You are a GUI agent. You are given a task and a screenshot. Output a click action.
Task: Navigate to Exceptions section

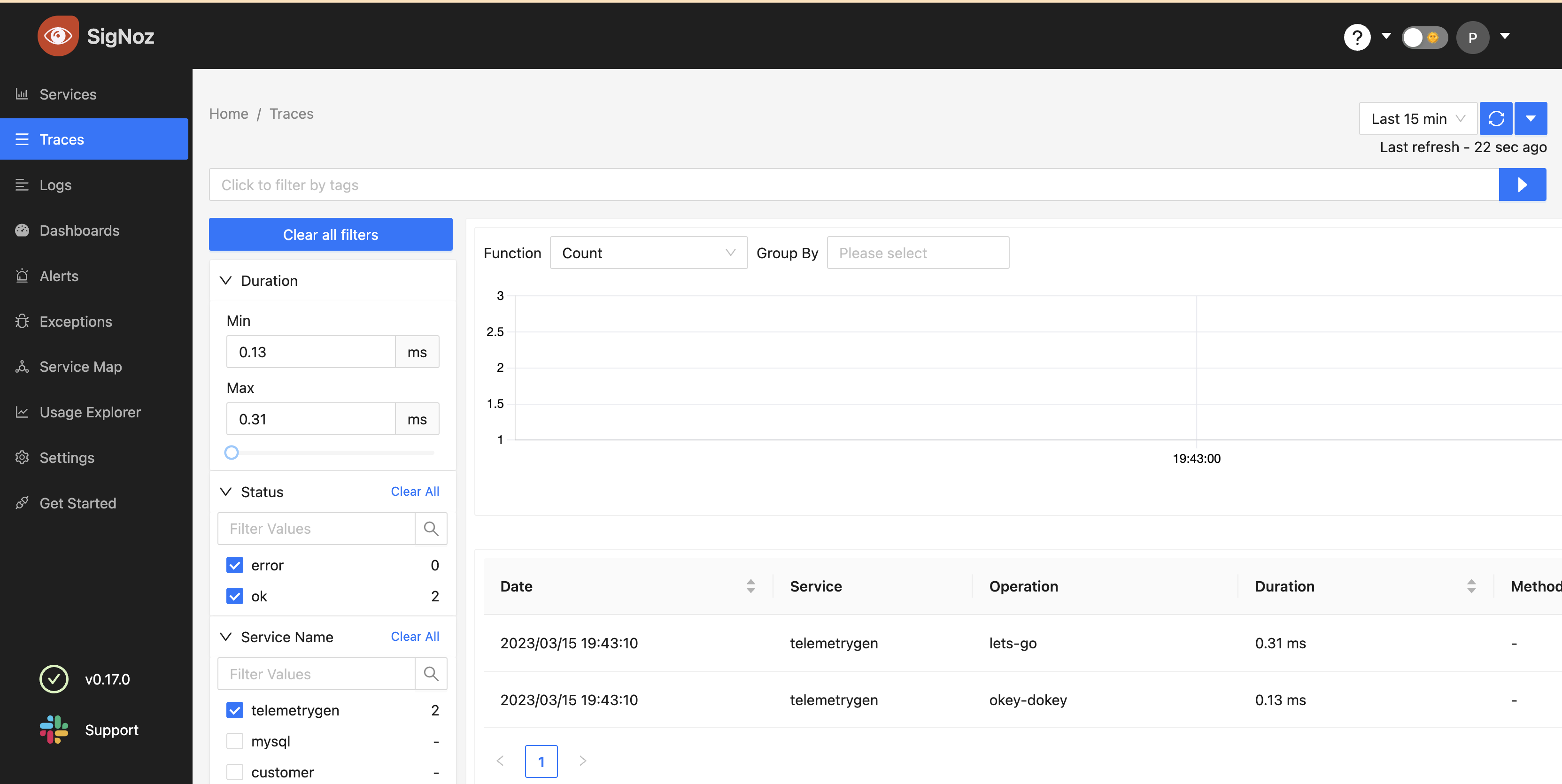75,321
